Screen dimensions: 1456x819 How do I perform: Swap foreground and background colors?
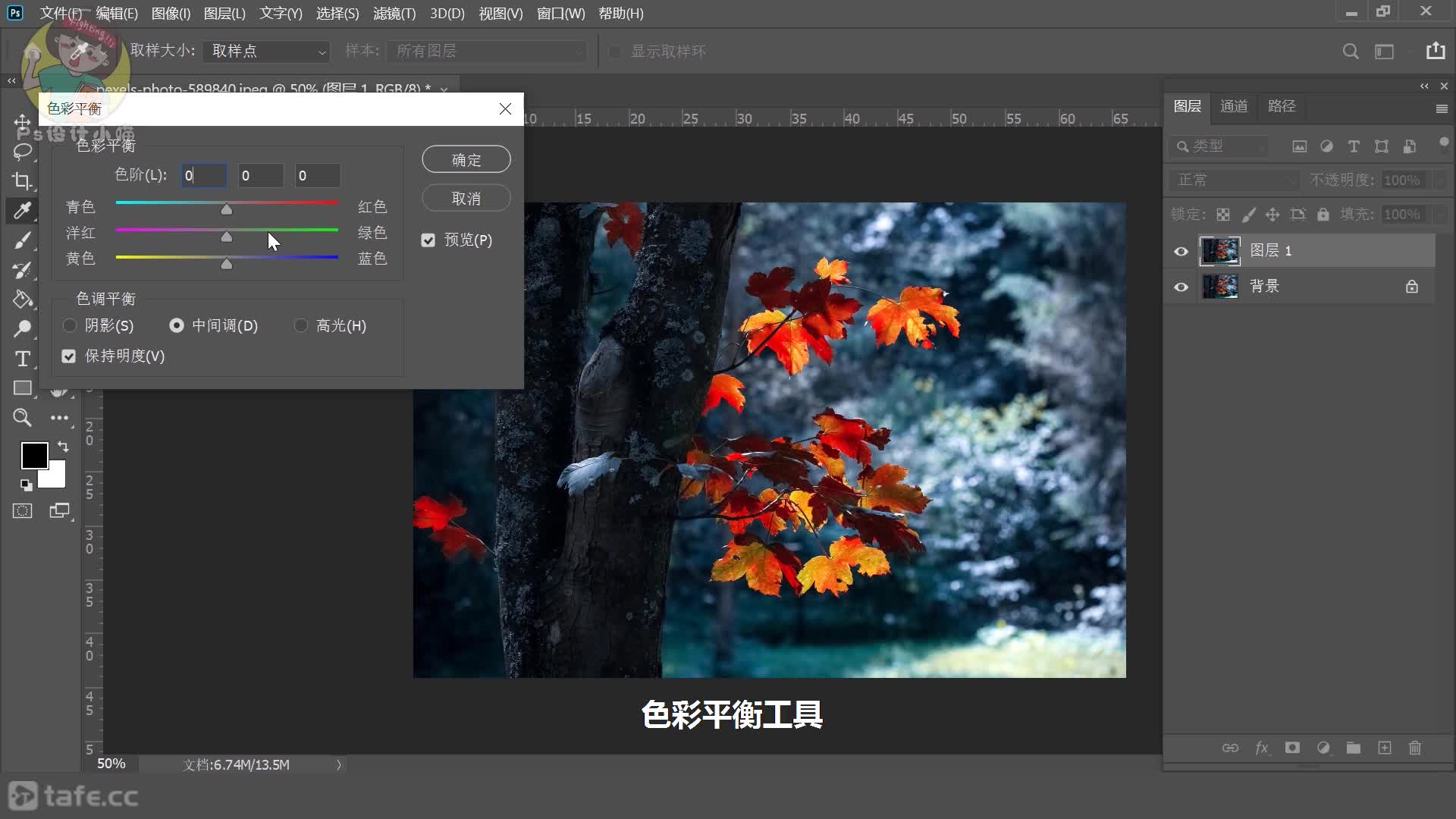coord(63,447)
